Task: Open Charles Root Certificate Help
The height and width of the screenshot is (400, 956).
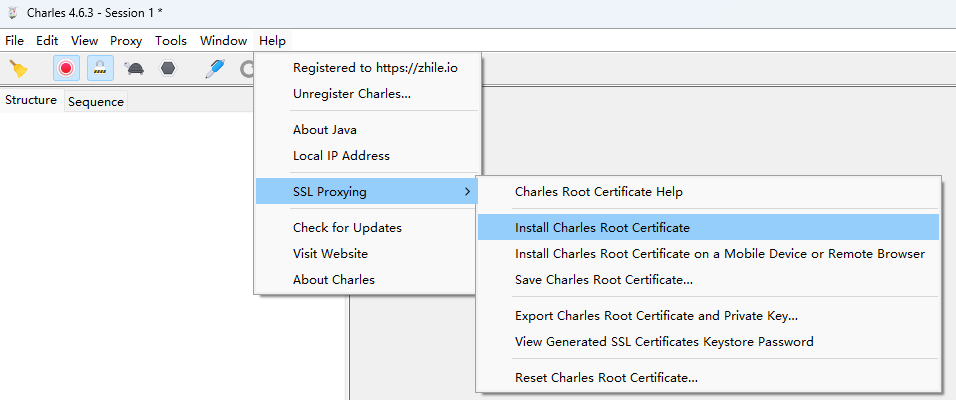Action: 708,191
